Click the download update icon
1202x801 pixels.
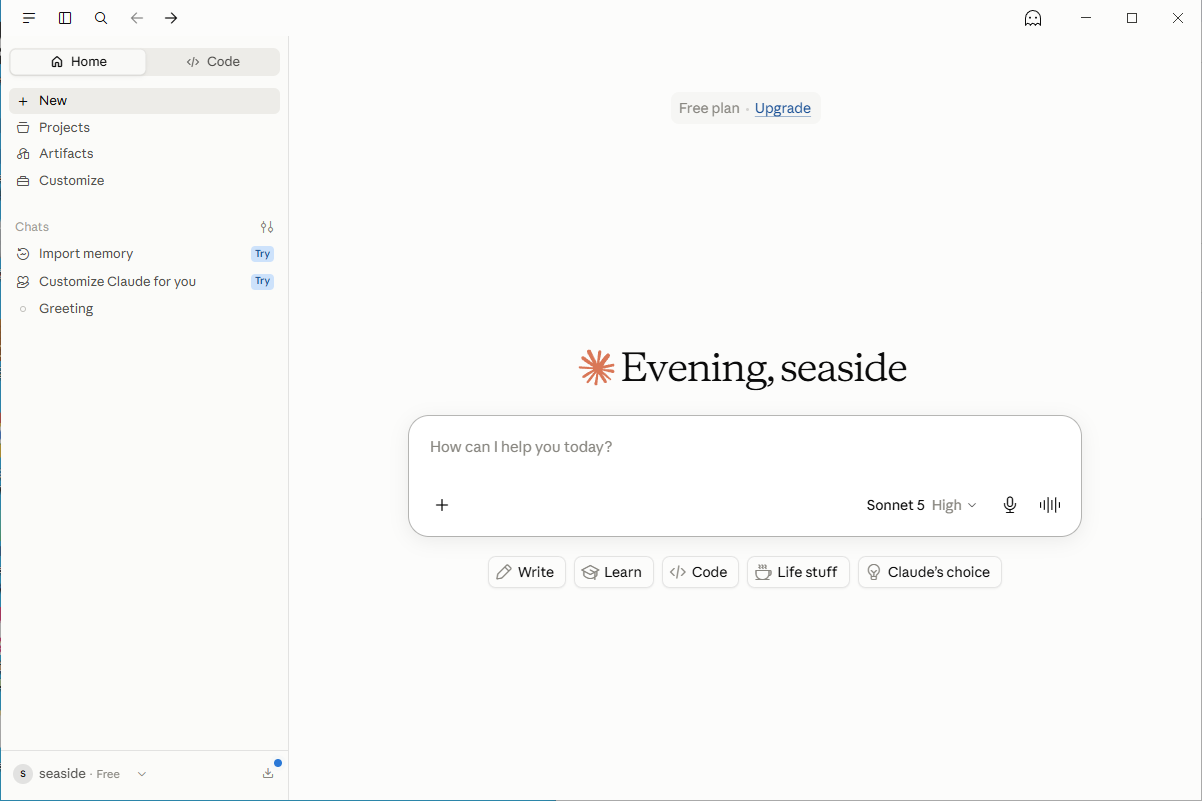tap(268, 773)
